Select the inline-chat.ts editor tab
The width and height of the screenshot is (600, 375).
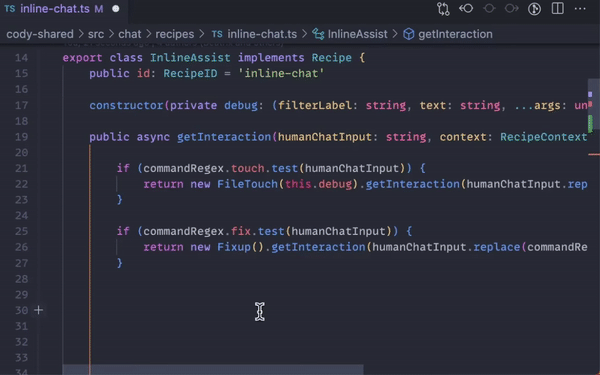pyautogui.click(x=64, y=9)
